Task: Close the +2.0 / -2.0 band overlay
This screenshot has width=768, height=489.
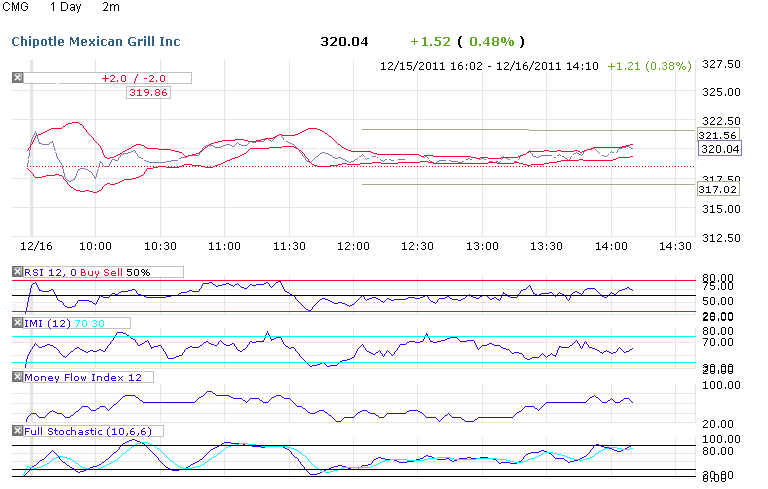Action: click(18, 77)
